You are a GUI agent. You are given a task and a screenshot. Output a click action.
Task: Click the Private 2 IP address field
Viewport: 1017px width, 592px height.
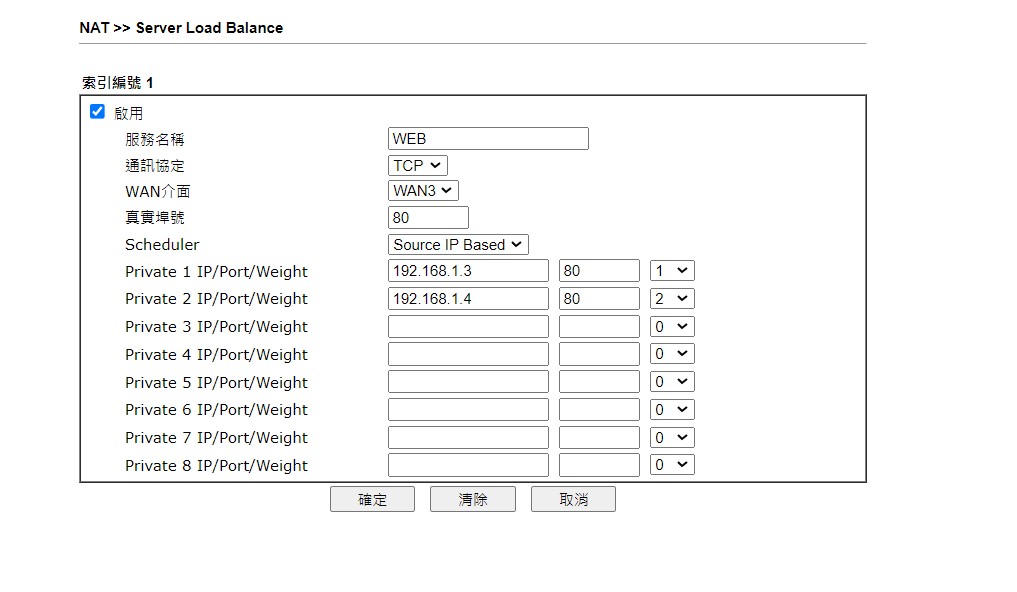pyautogui.click(x=468, y=299)
